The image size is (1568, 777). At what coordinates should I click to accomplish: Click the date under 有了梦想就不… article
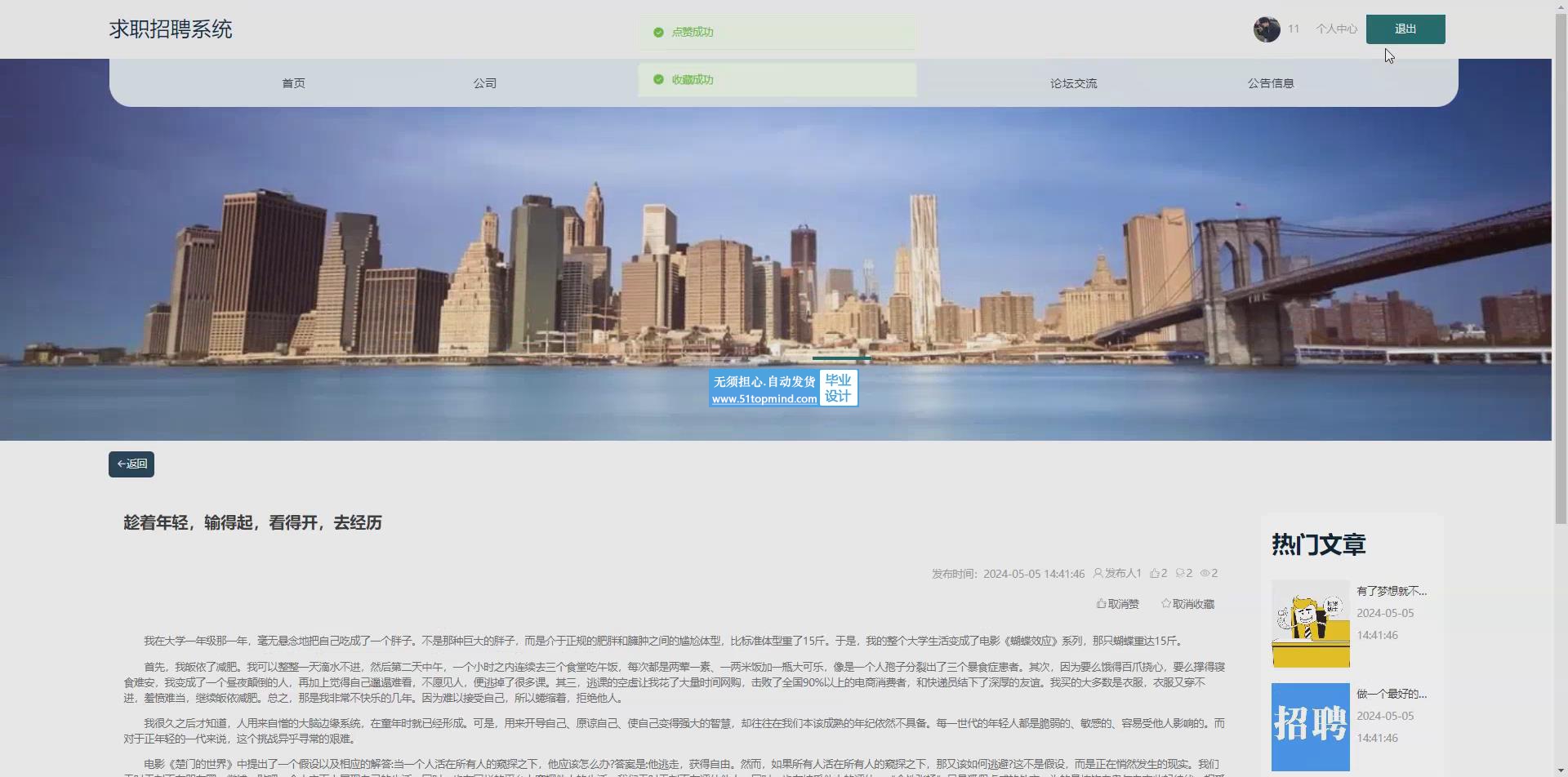[x=1385, y=624]
